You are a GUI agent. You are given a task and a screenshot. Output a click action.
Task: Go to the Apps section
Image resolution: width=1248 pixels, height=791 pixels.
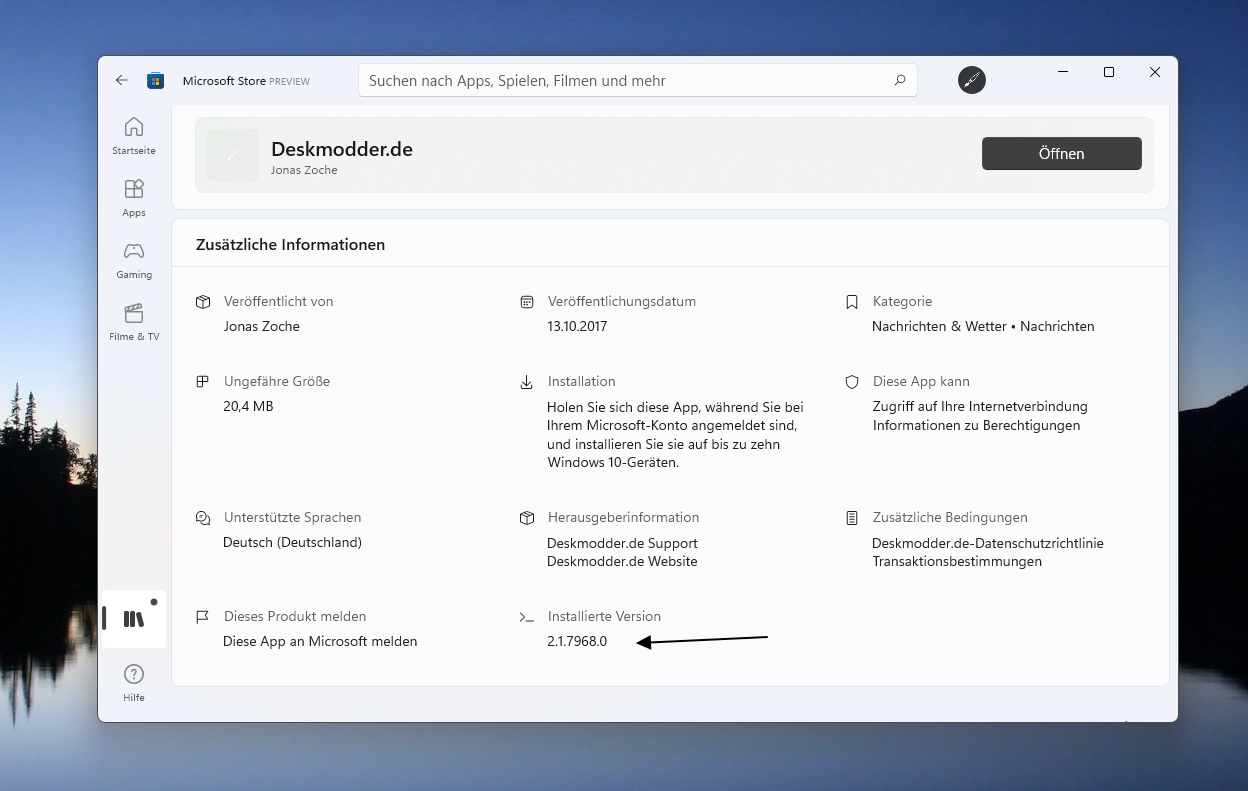point(133,198)
